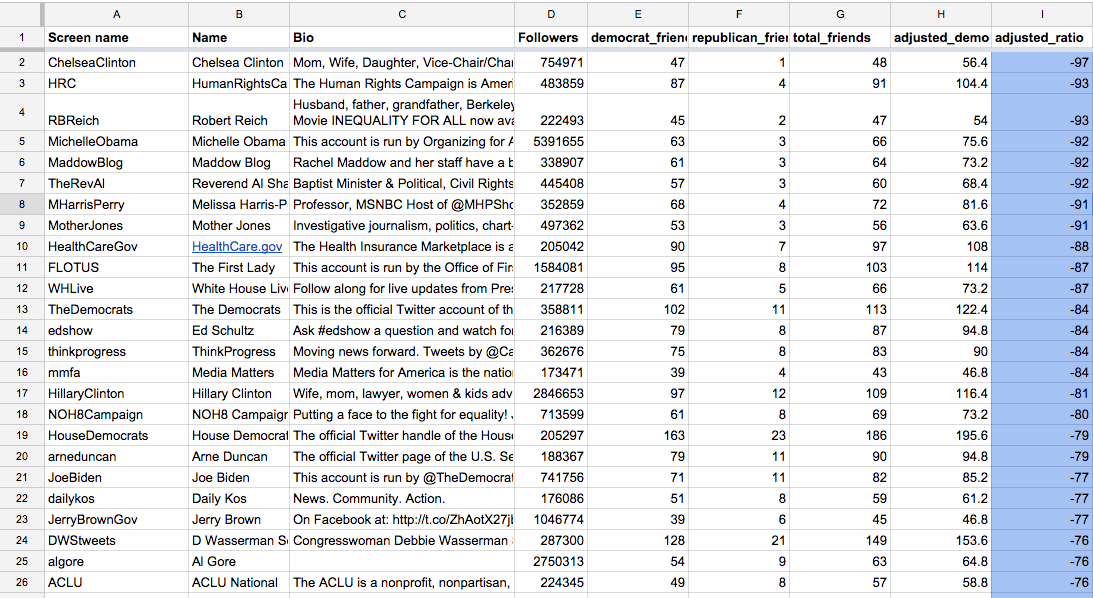Select the ACLU screen name cell
Viewport: 1093px width, 598px height.
[x=116, y=583]
